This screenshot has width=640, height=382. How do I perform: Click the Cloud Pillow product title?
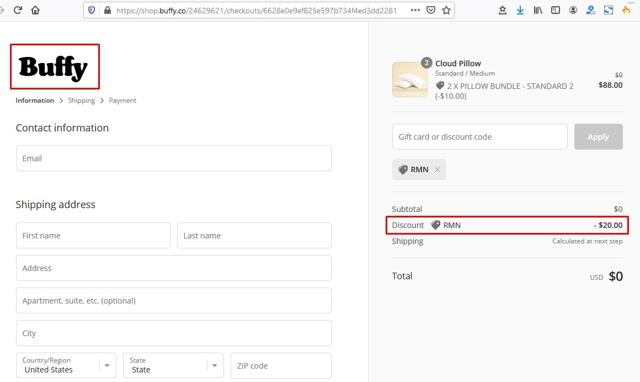(x=458, y=63)
